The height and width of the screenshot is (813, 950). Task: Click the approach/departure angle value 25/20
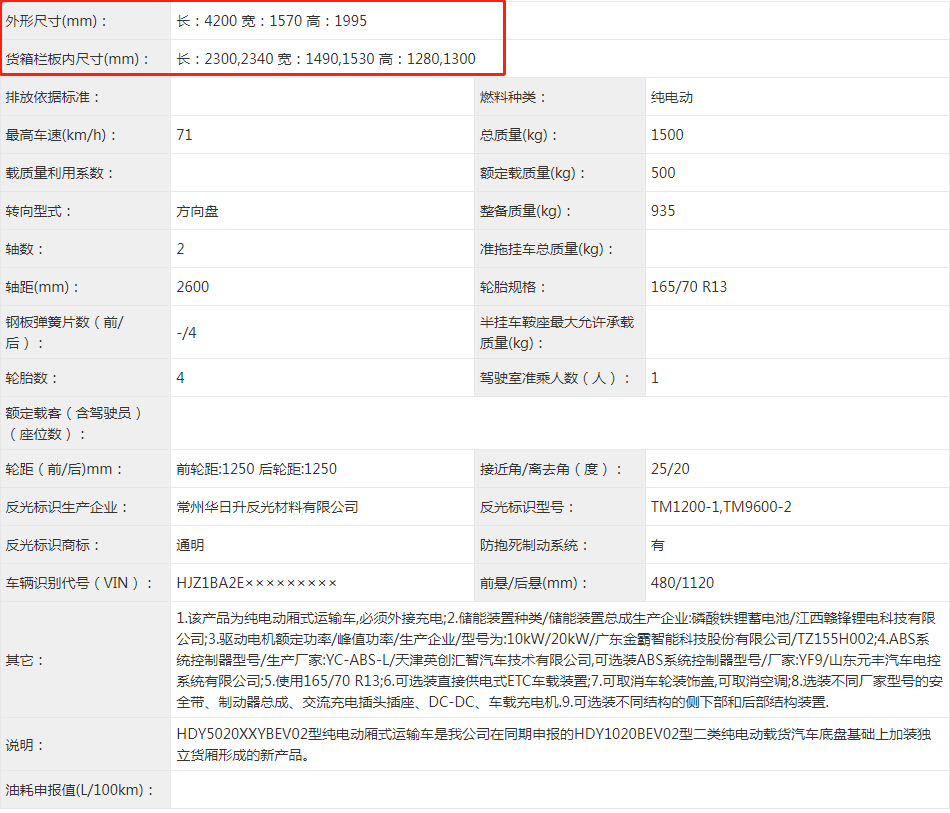click(669, 469)
